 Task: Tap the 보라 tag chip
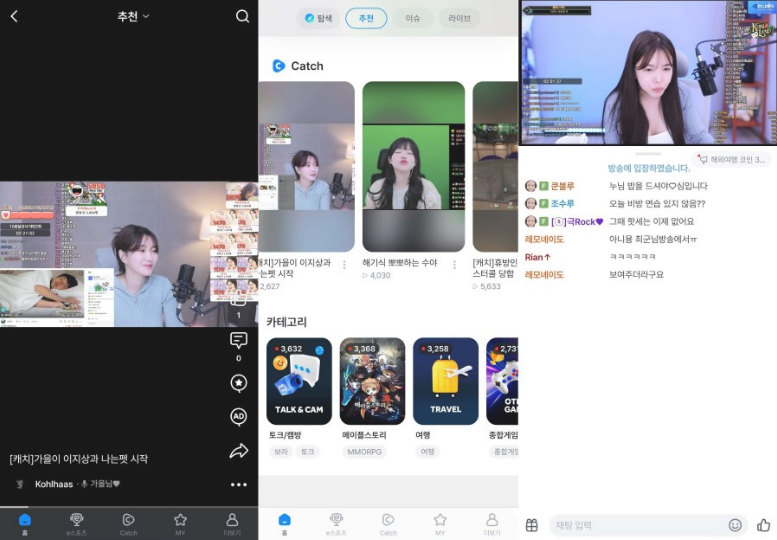pos(281,451)
